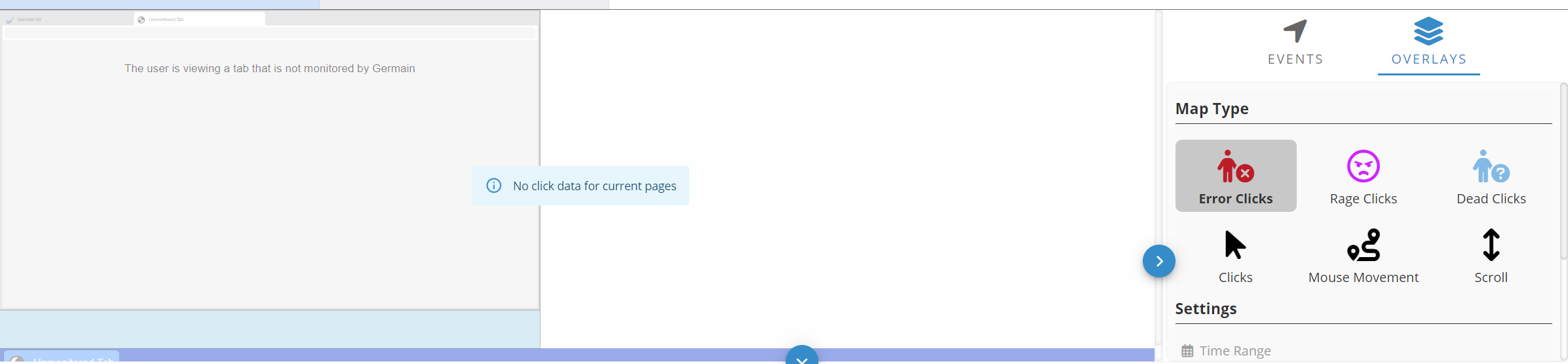
Task: Collapse the bottom timeline with down chevron
Action: (801, 357)
